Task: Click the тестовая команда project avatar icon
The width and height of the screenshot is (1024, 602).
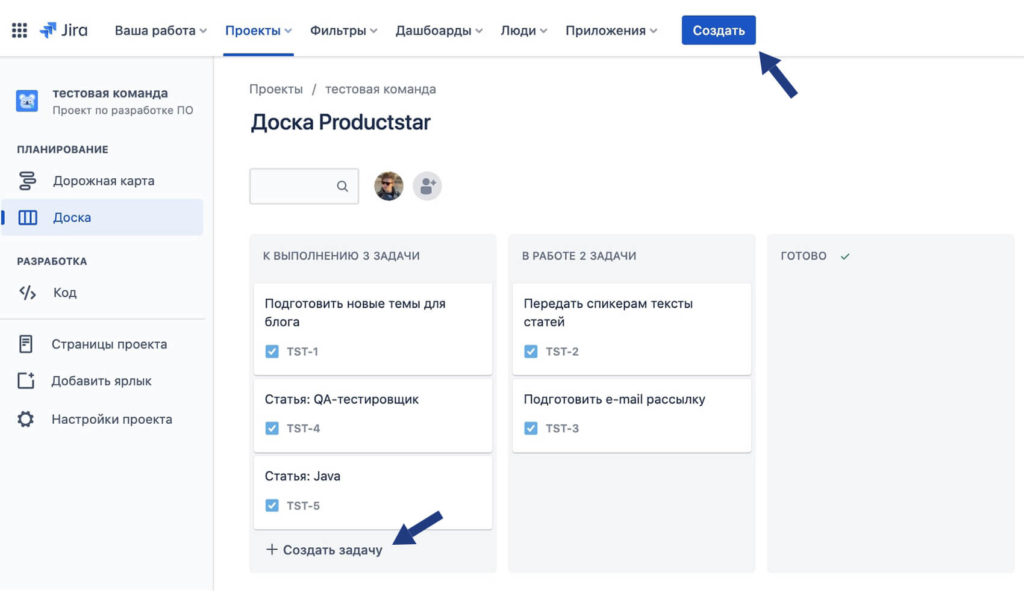Action: pos(27,101)
